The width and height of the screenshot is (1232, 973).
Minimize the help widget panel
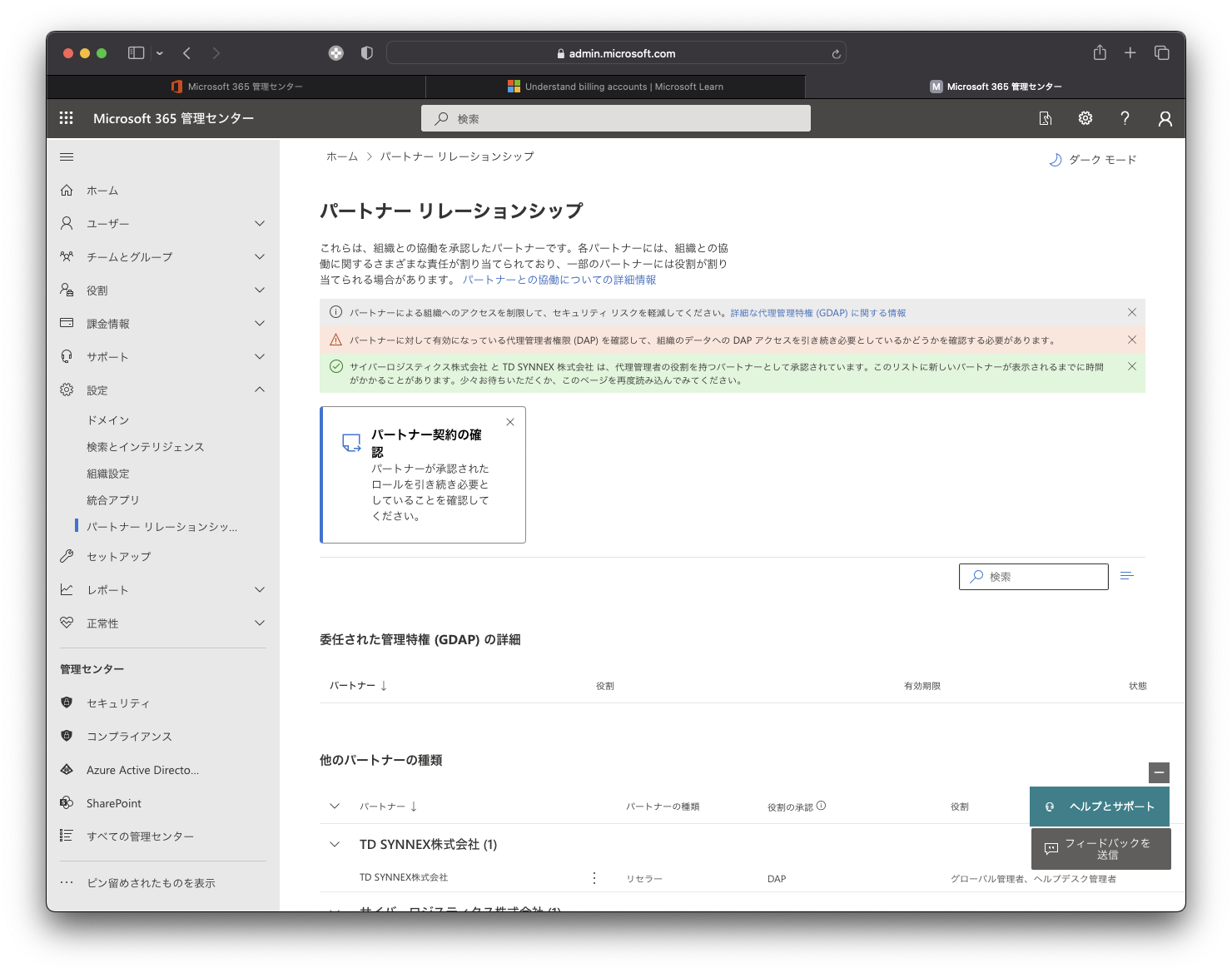pos(1159,772)
